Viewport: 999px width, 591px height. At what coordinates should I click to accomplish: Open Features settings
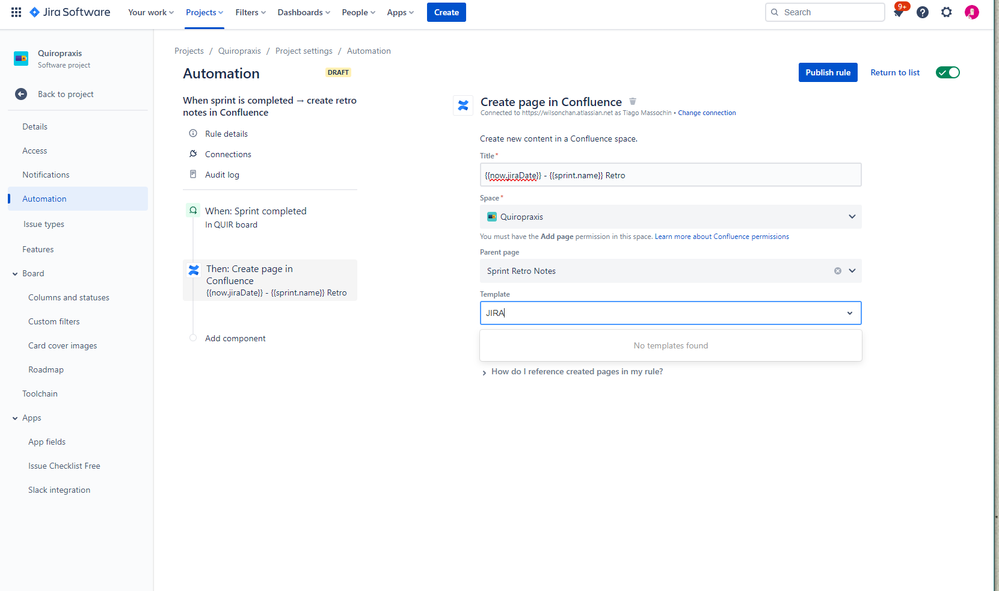coord(38,250)
